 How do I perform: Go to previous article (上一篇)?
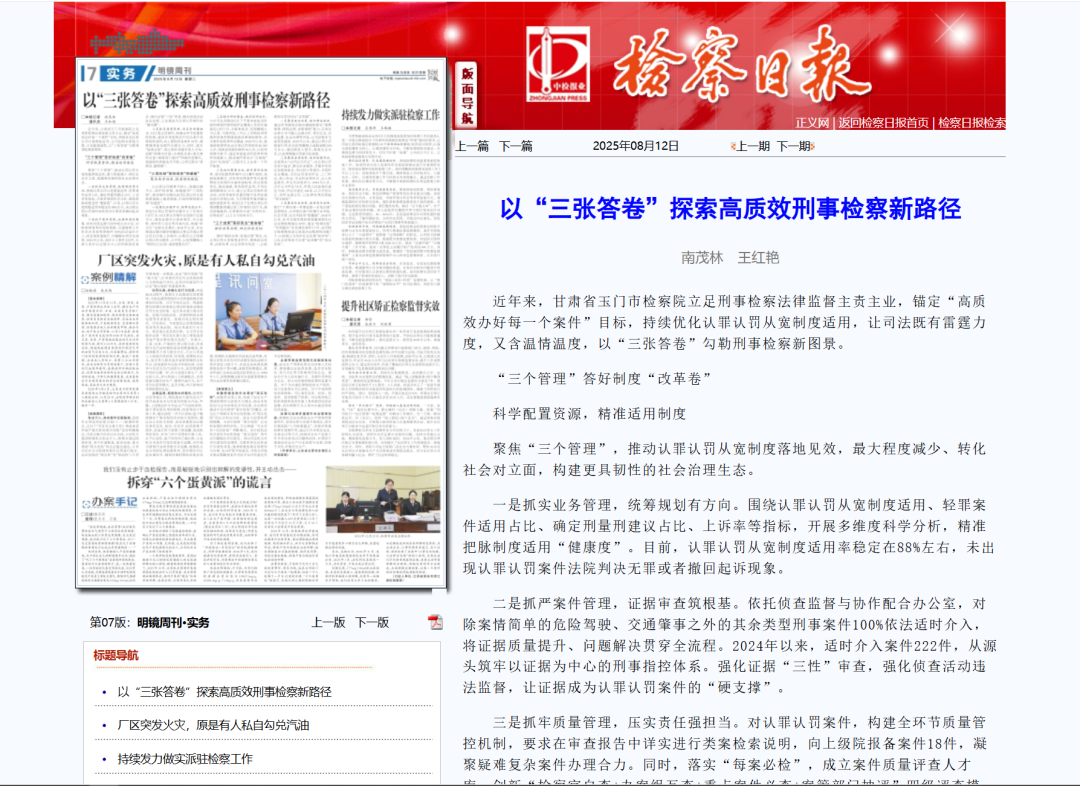point(472,146)
